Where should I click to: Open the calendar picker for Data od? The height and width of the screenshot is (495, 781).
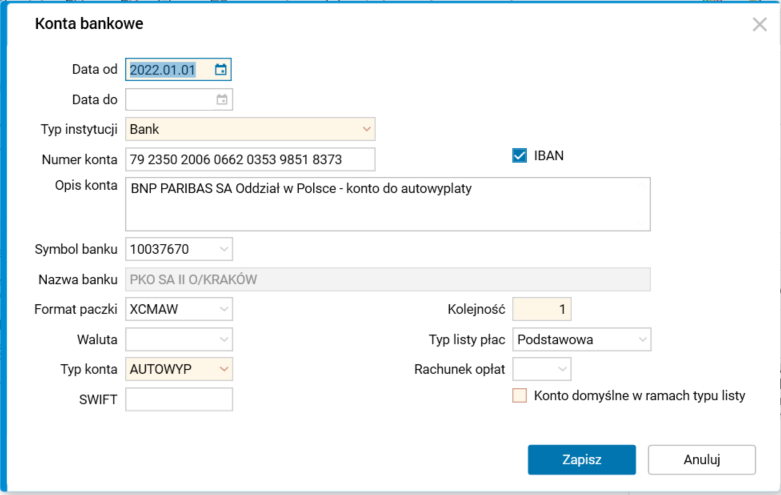221,69
